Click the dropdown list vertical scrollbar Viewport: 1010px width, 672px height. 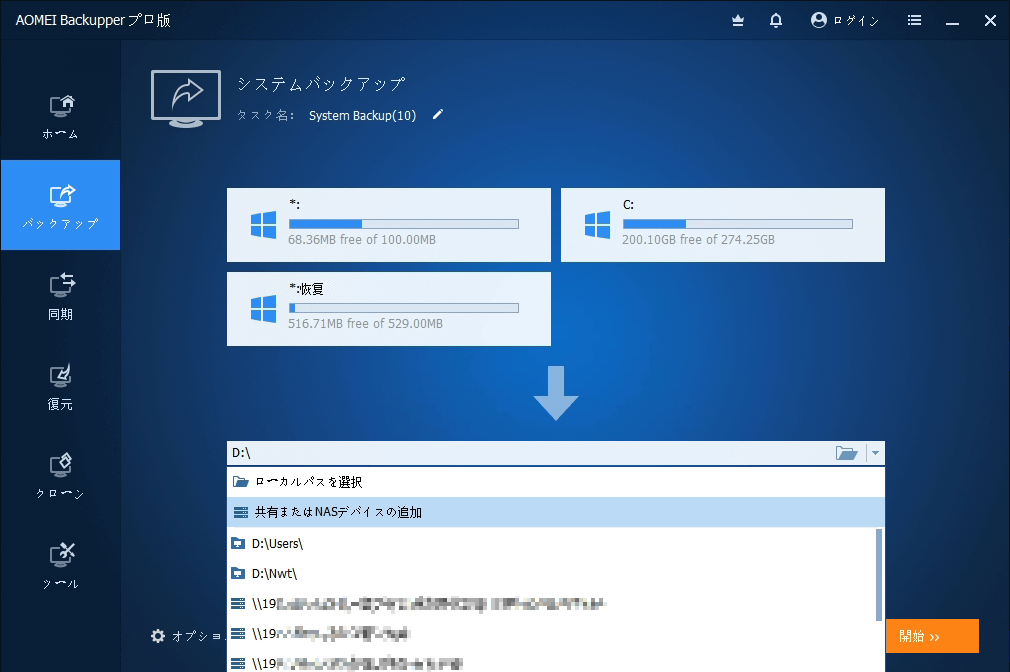(x=879, y=575)
